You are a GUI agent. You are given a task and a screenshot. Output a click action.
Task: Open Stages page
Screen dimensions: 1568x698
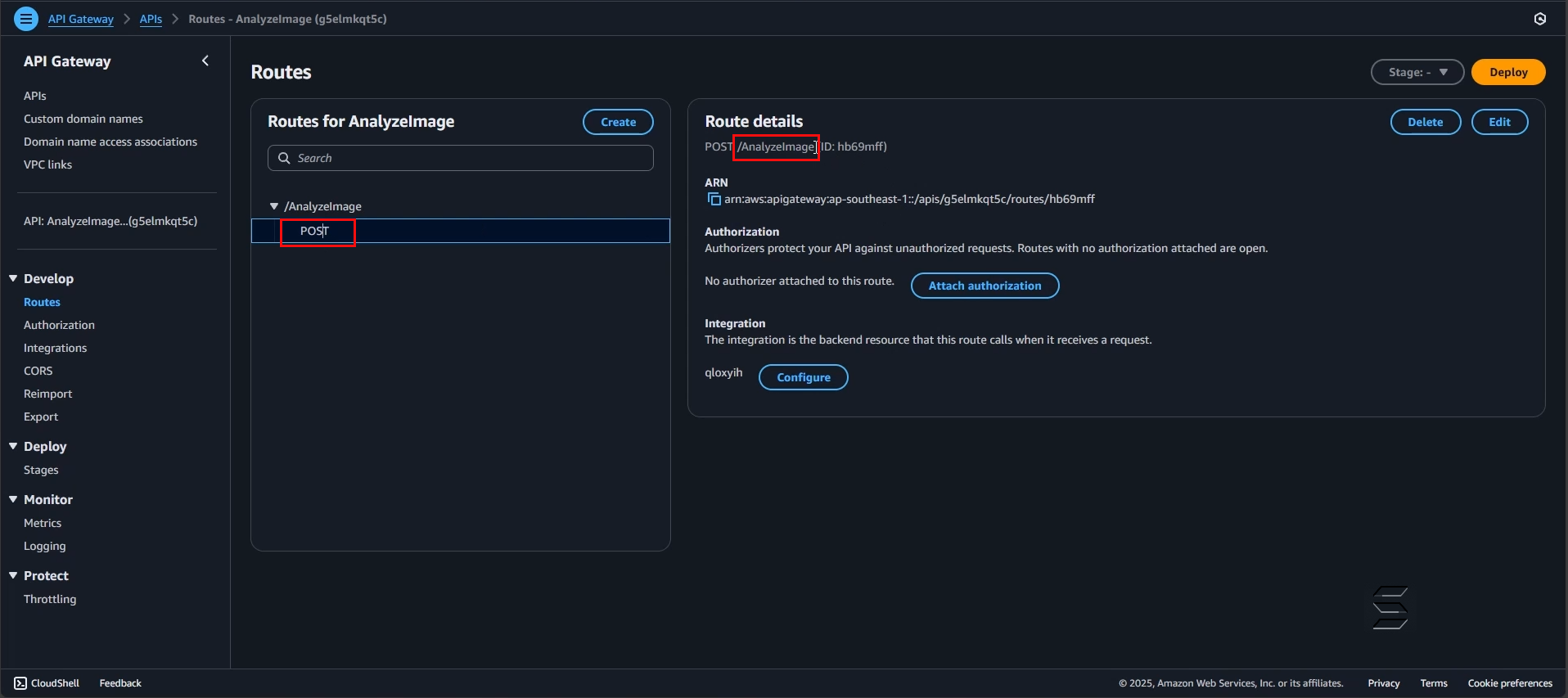[x=41, y=470]
